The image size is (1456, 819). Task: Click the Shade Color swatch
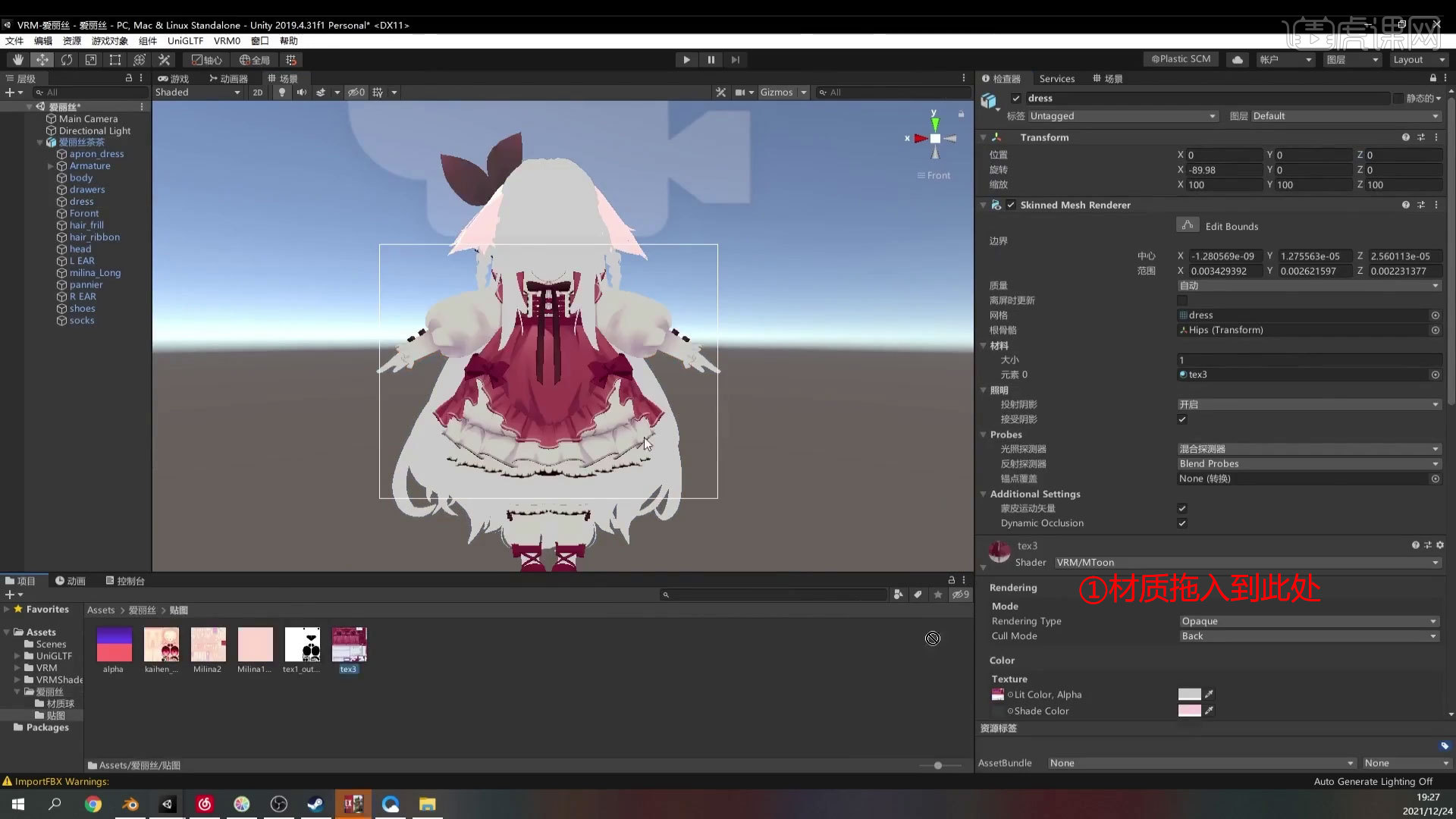pos(1191,711)
